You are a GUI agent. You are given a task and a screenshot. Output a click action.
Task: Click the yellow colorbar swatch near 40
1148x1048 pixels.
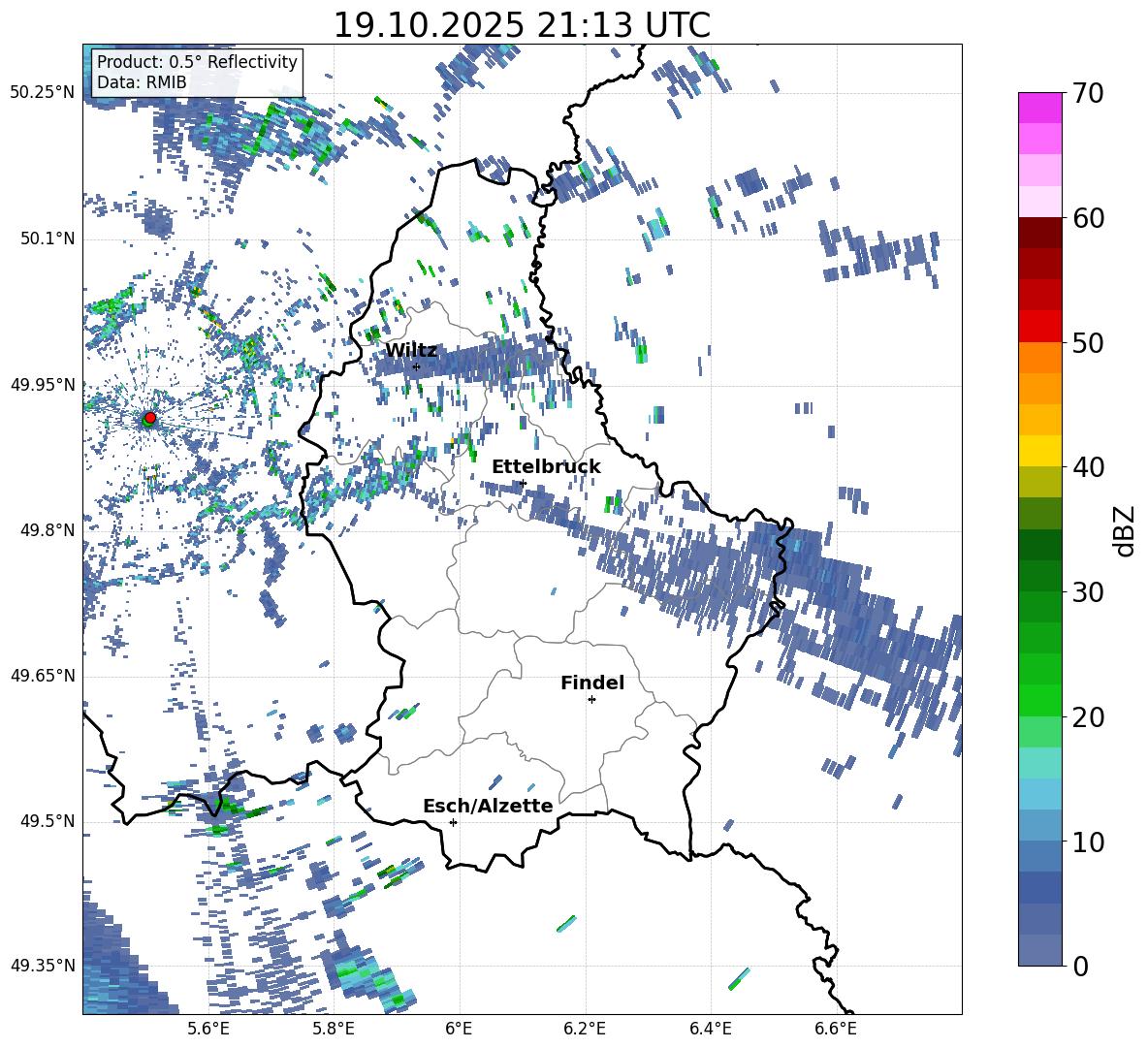(x=1039, y=451)
